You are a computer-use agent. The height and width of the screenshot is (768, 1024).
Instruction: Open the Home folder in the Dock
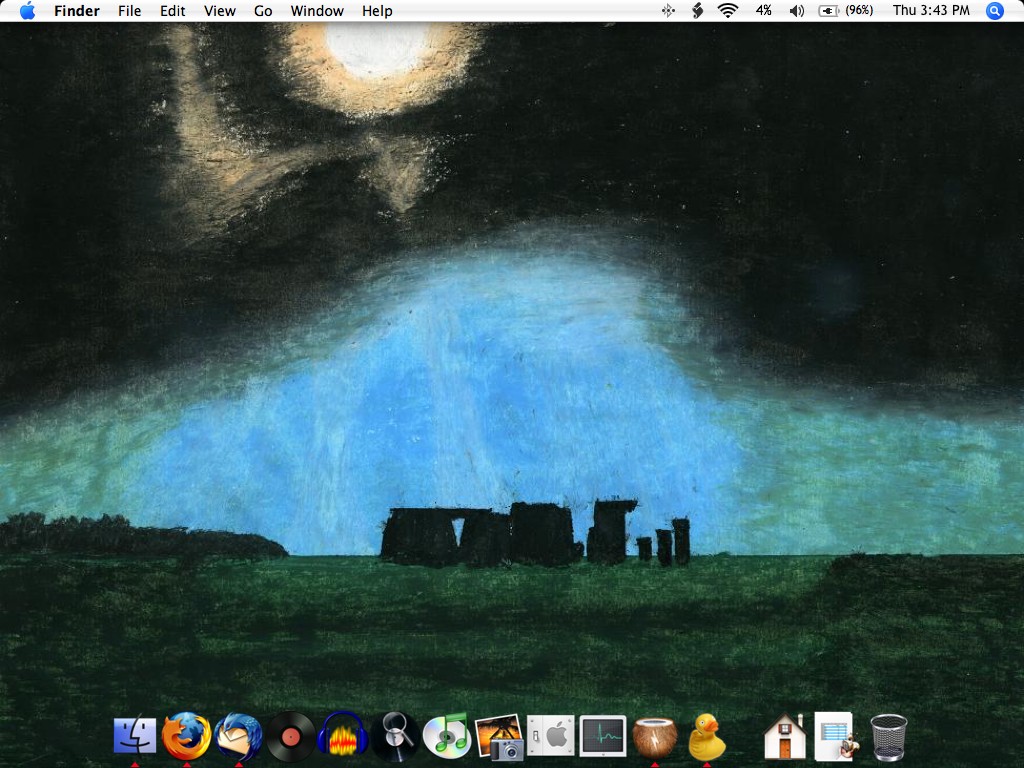click(x=785, y=737)
